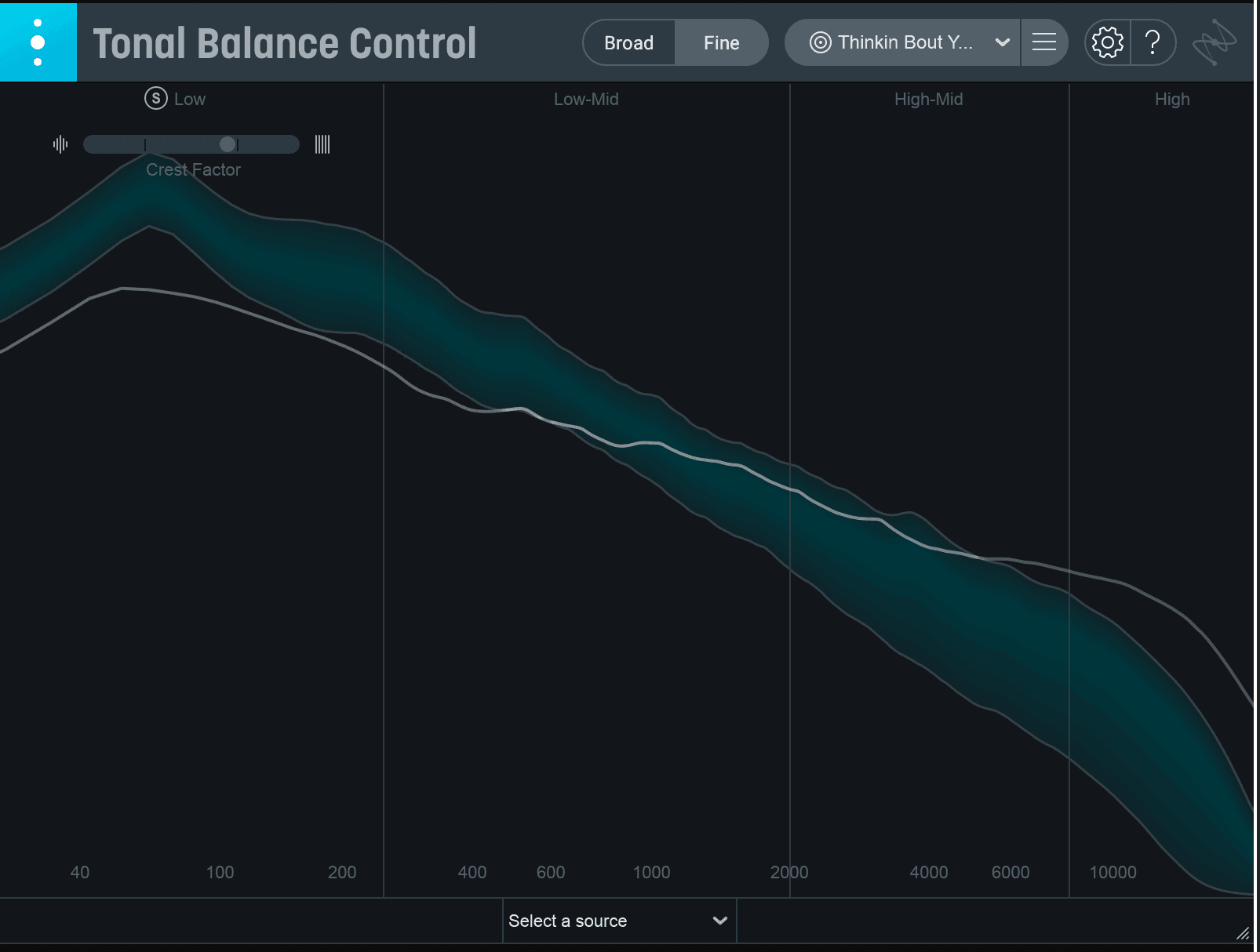Switch to Fine view mode
The height and width of the screenshot is (952, 1260).
721,42
